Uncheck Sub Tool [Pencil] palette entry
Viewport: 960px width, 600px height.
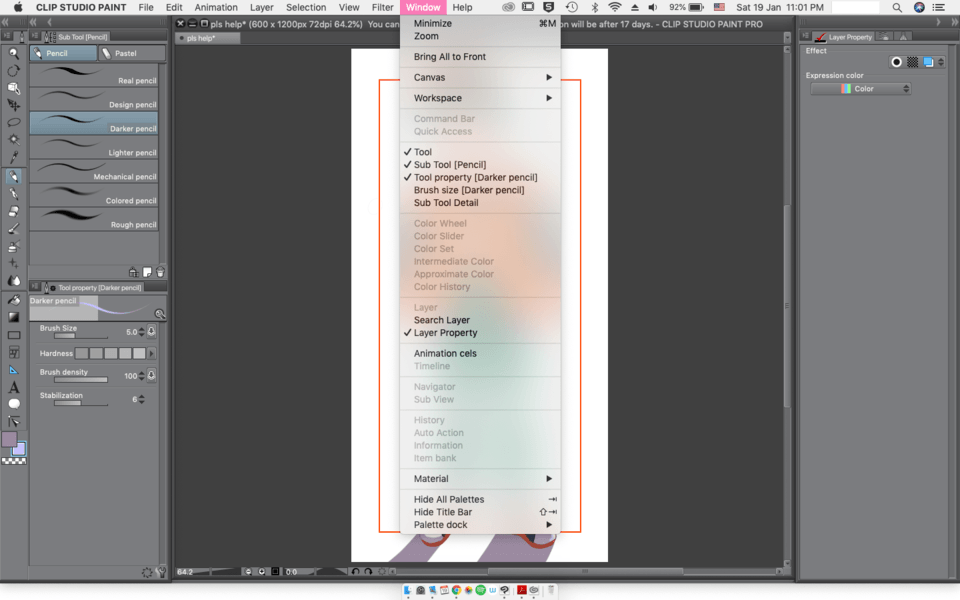(449, 165)
